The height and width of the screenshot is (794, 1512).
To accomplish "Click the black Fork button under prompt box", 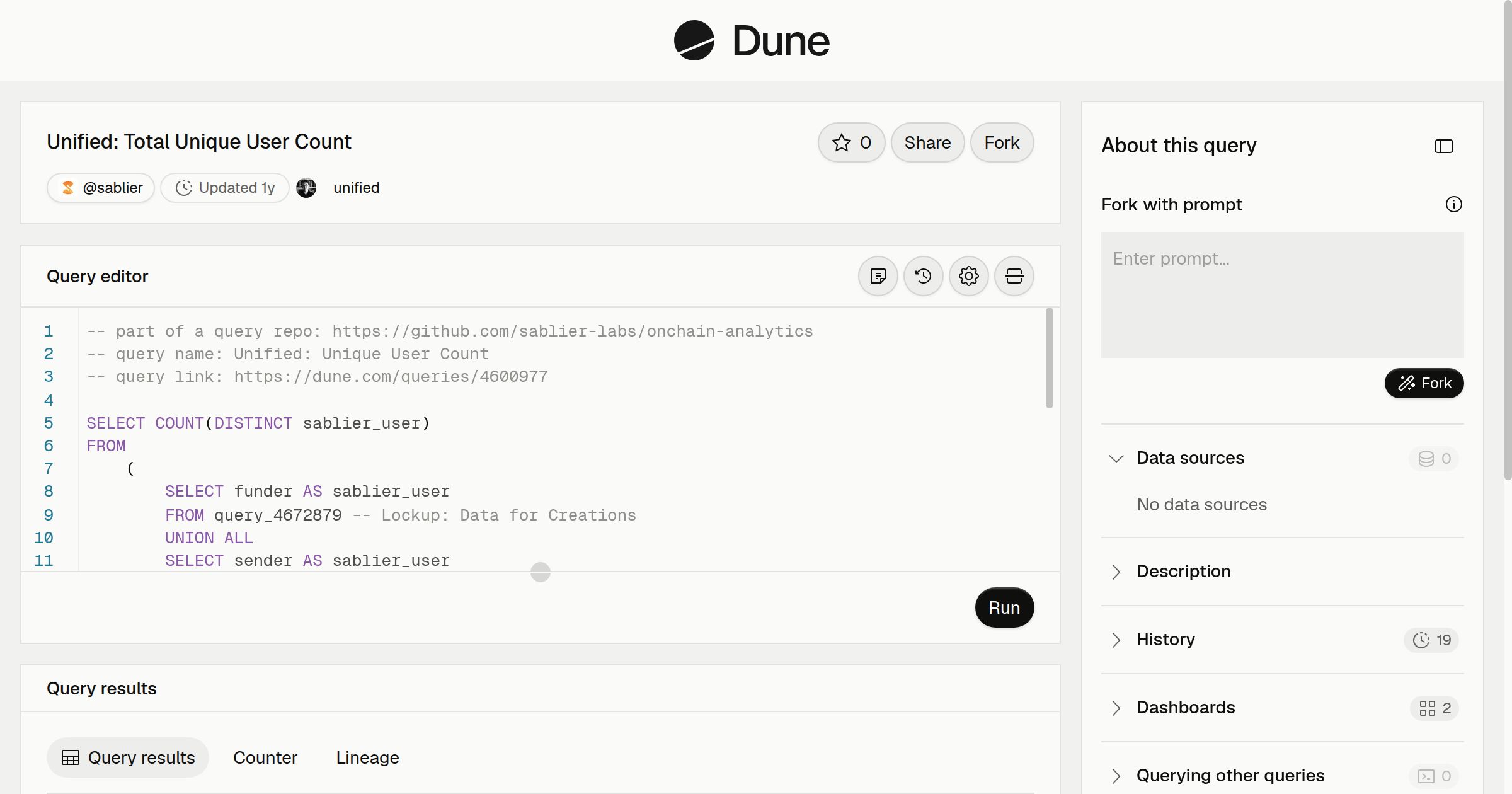I will click(1424, 383).
